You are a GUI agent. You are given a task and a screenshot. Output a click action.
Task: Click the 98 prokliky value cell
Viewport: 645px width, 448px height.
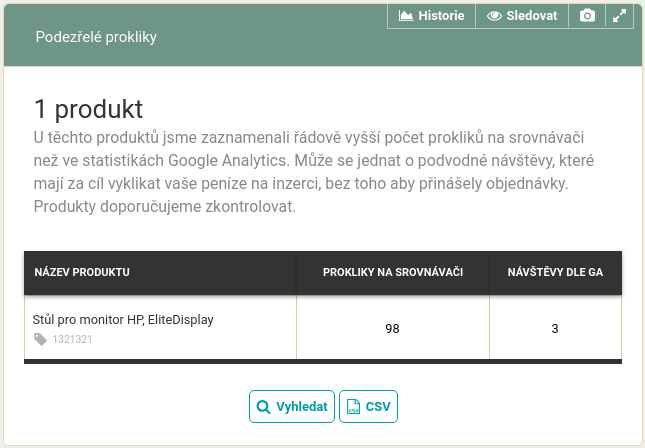pos(393,328)
